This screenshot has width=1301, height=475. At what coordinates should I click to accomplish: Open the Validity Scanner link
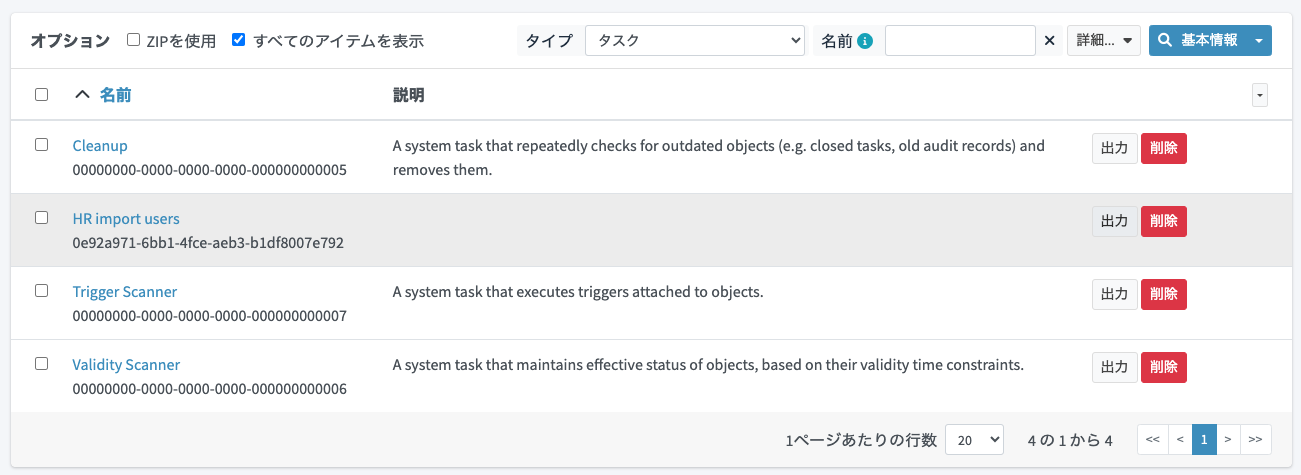[x=126, y=365]
